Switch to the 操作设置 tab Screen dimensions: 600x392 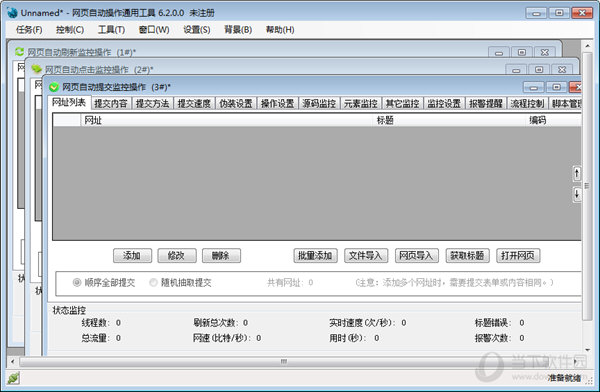pyautogui.click(x=277, y=103)
